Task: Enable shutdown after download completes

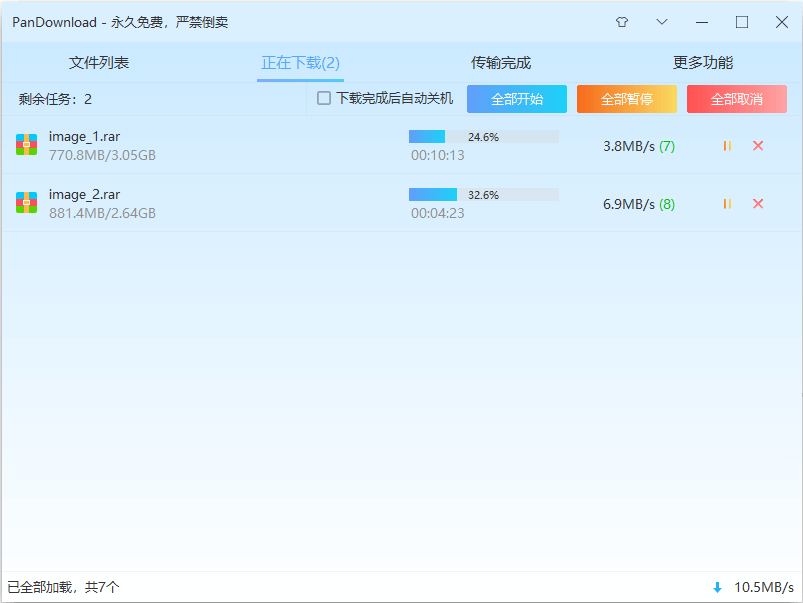Action: (x=323, y=99)
